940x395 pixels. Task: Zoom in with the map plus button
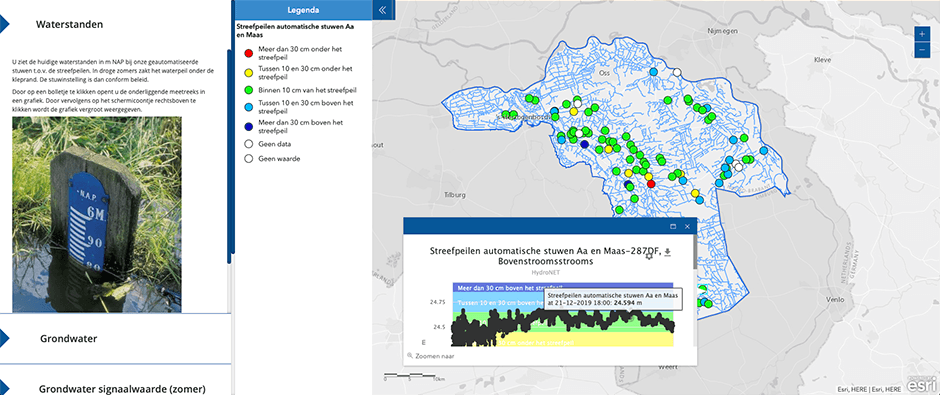click(x=921, y=34)
